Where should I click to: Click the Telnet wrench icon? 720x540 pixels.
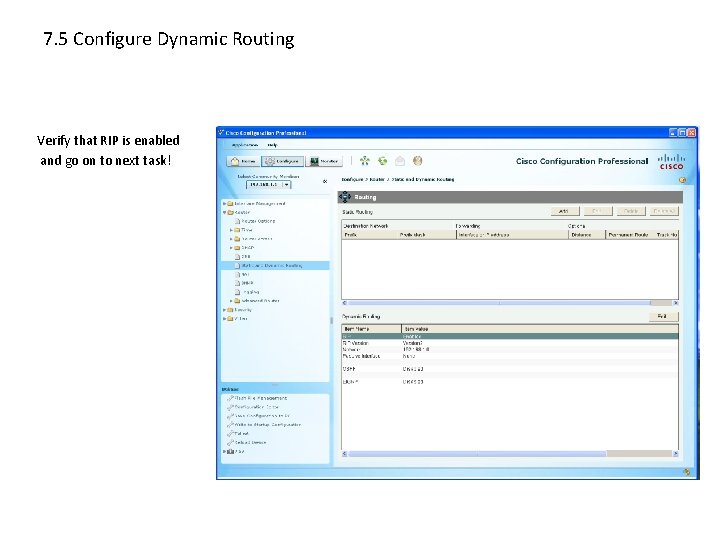[x=231, y=433]
